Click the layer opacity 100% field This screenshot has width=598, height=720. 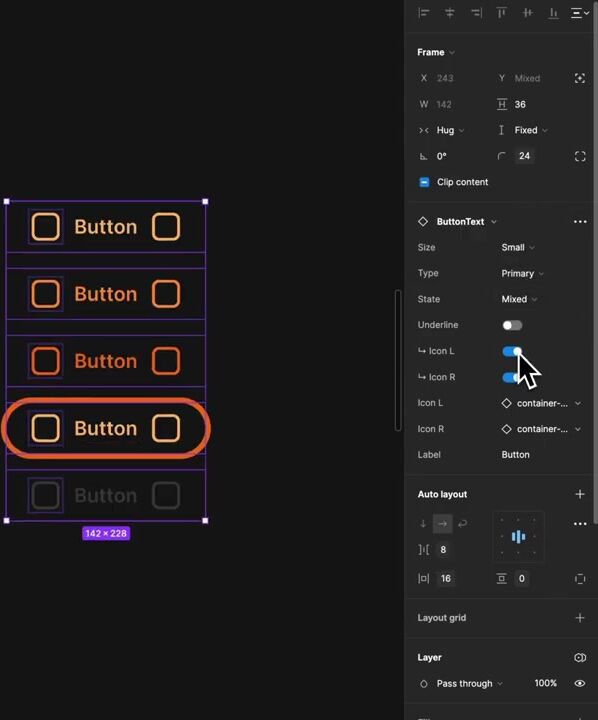click(x=545, y=684)
